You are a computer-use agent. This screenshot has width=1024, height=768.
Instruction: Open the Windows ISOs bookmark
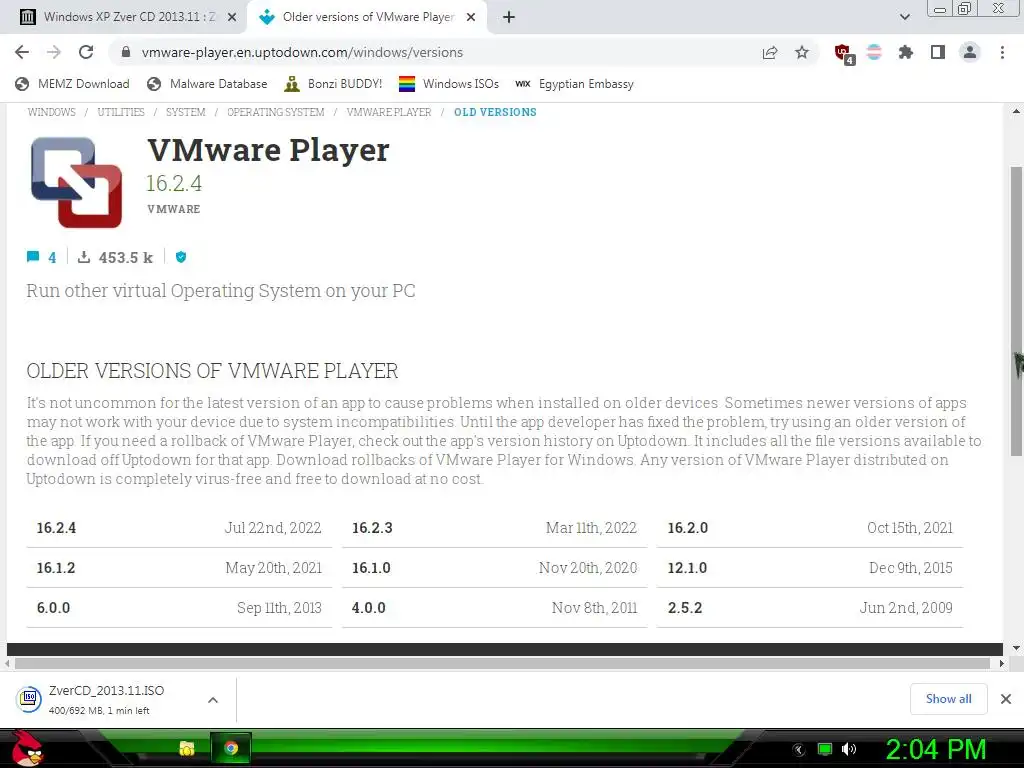(449, 84)
